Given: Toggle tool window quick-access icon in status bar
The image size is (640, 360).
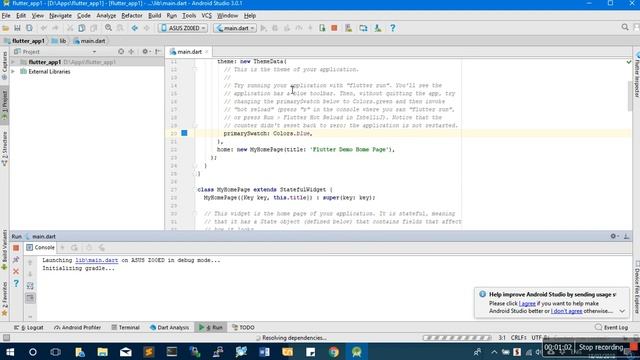Looking at the screenshot, I should [x=6, y=338].
